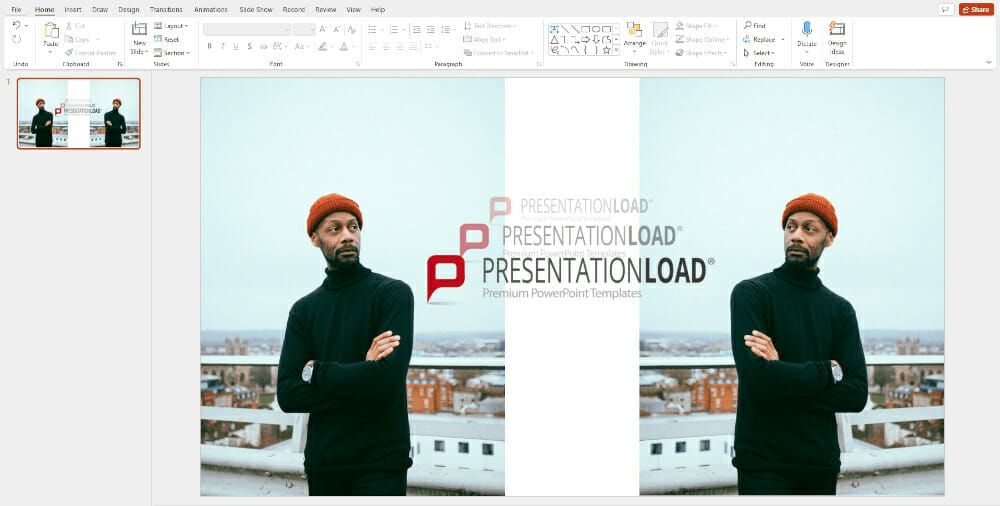Increase font size with larger A icon
This screenshot has width=1000, height=506.
tap(323, 29)
